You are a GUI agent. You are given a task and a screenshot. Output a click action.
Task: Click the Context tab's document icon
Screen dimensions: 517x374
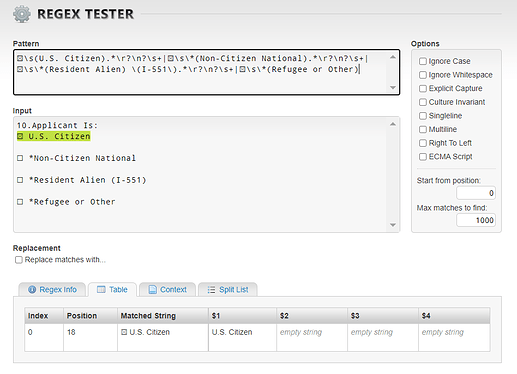click(x=152, y=290)
